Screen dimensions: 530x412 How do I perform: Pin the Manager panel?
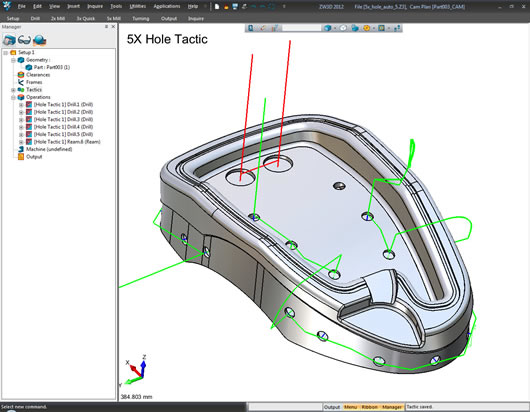click(106, 26)
